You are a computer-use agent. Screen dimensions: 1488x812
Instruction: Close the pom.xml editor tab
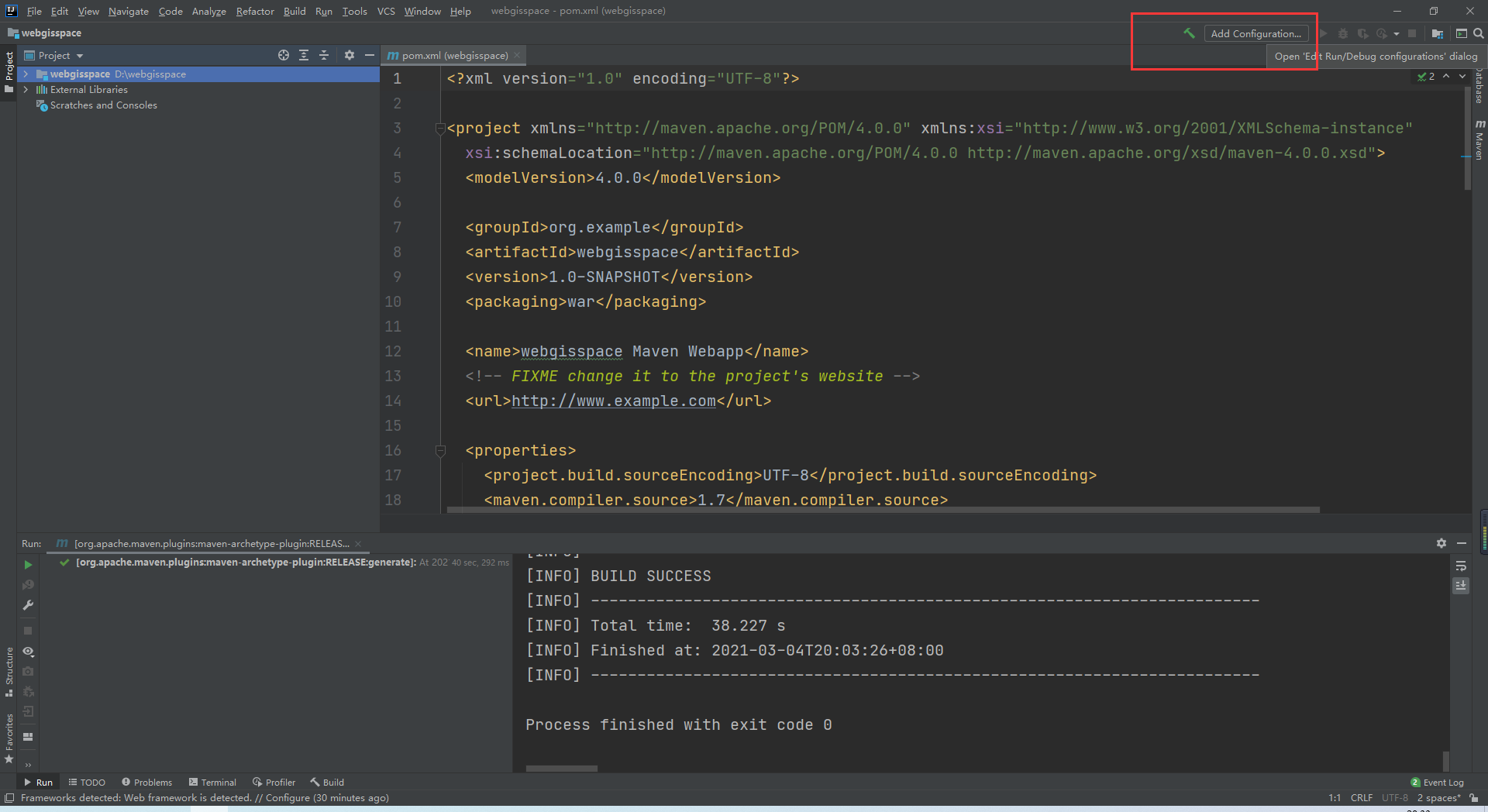click(517, 55)
